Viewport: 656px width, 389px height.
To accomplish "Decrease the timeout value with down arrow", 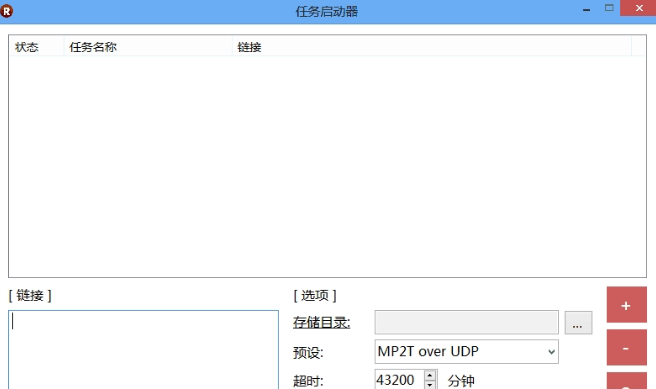I will (430, 384).
